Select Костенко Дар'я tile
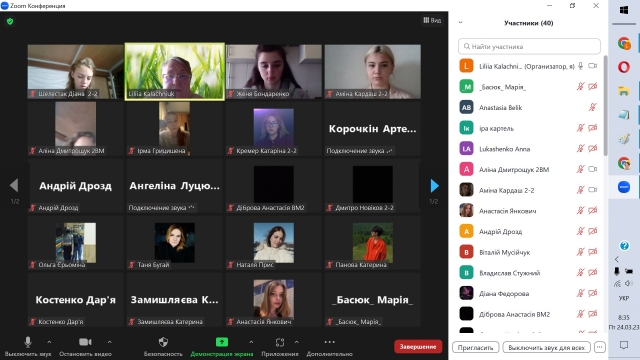The width and height of the screenshot is (640, 360). (x=76, y=300)
